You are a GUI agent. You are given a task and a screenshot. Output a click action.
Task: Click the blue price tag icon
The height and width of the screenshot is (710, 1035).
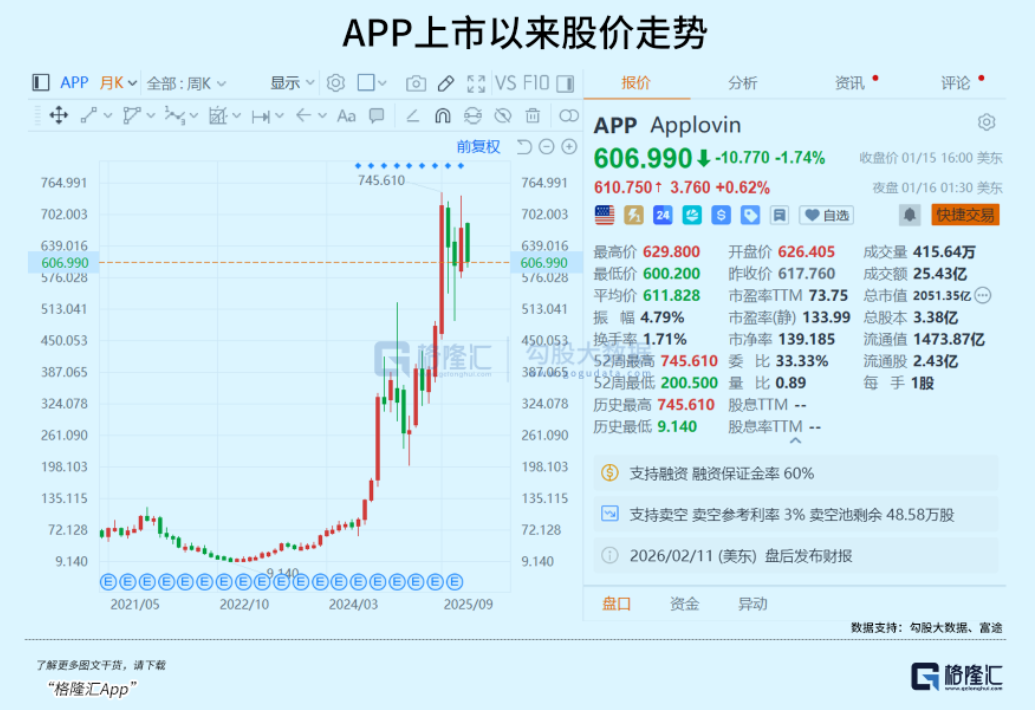[x=750, y=214]
